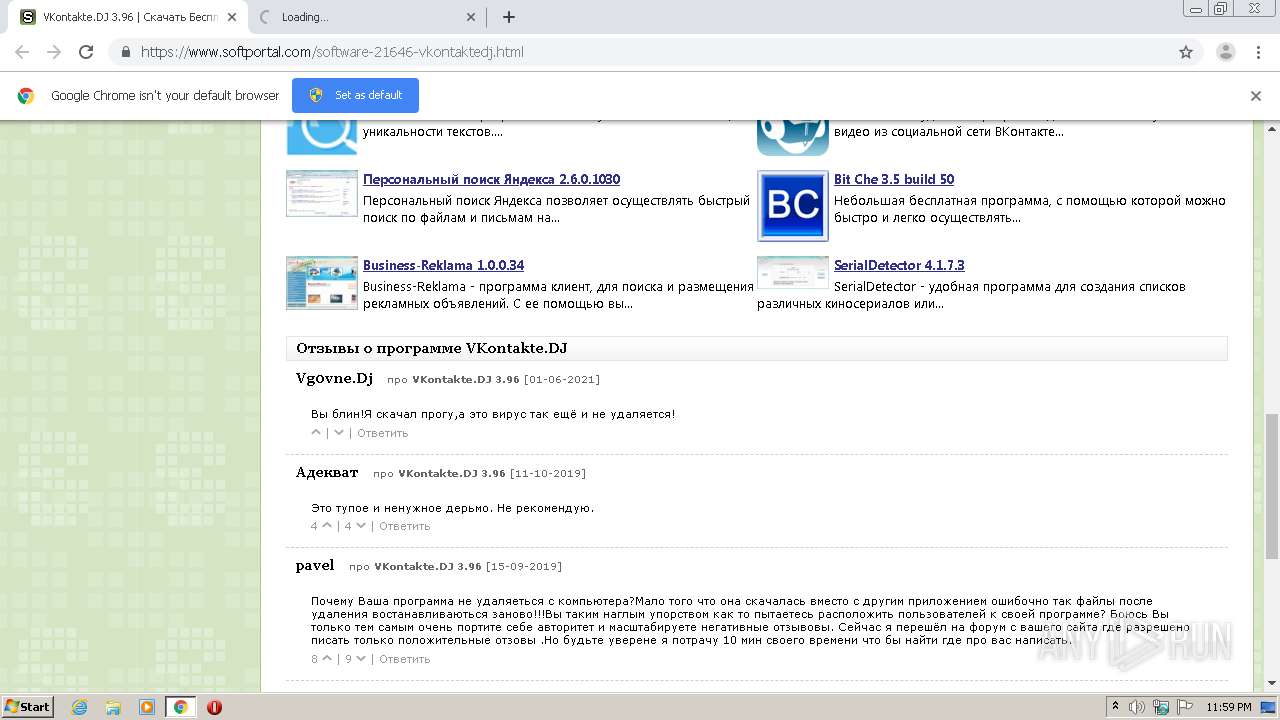Click the browser forward arrow
The image size is (1280, 720).
pyautogui.click(x=54, y=52)
